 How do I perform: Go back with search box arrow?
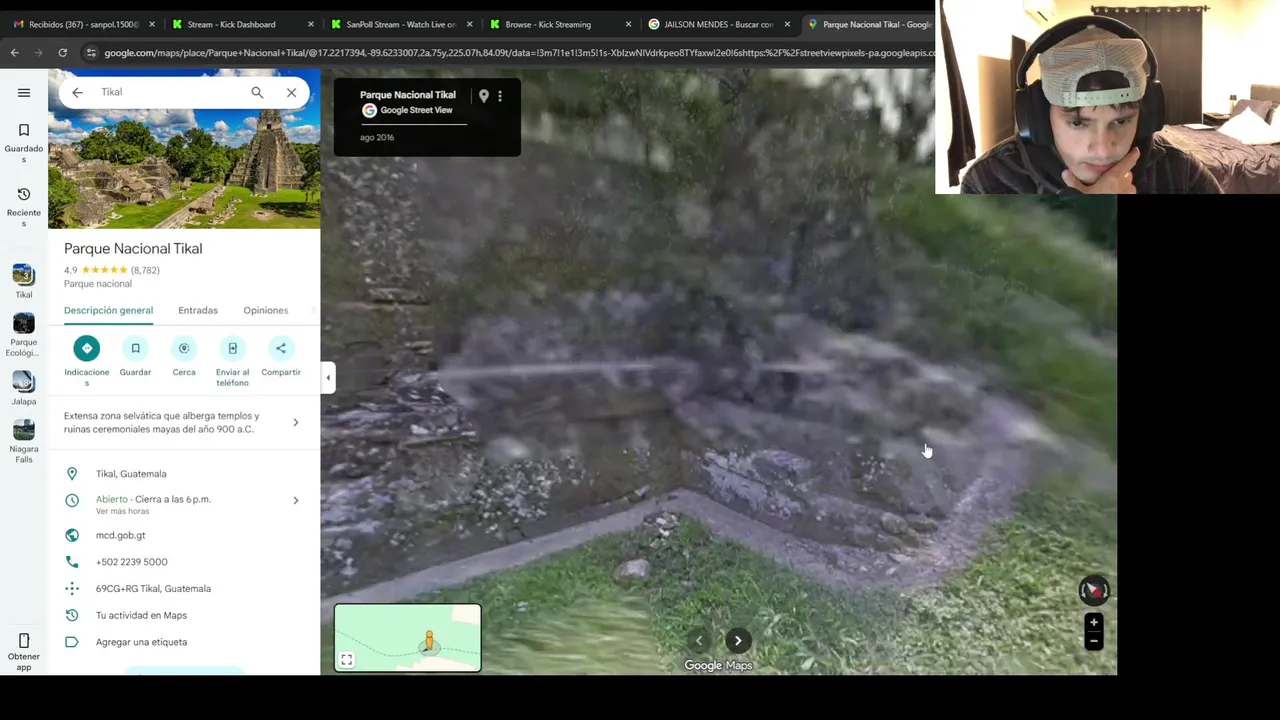tap(77, 92)
